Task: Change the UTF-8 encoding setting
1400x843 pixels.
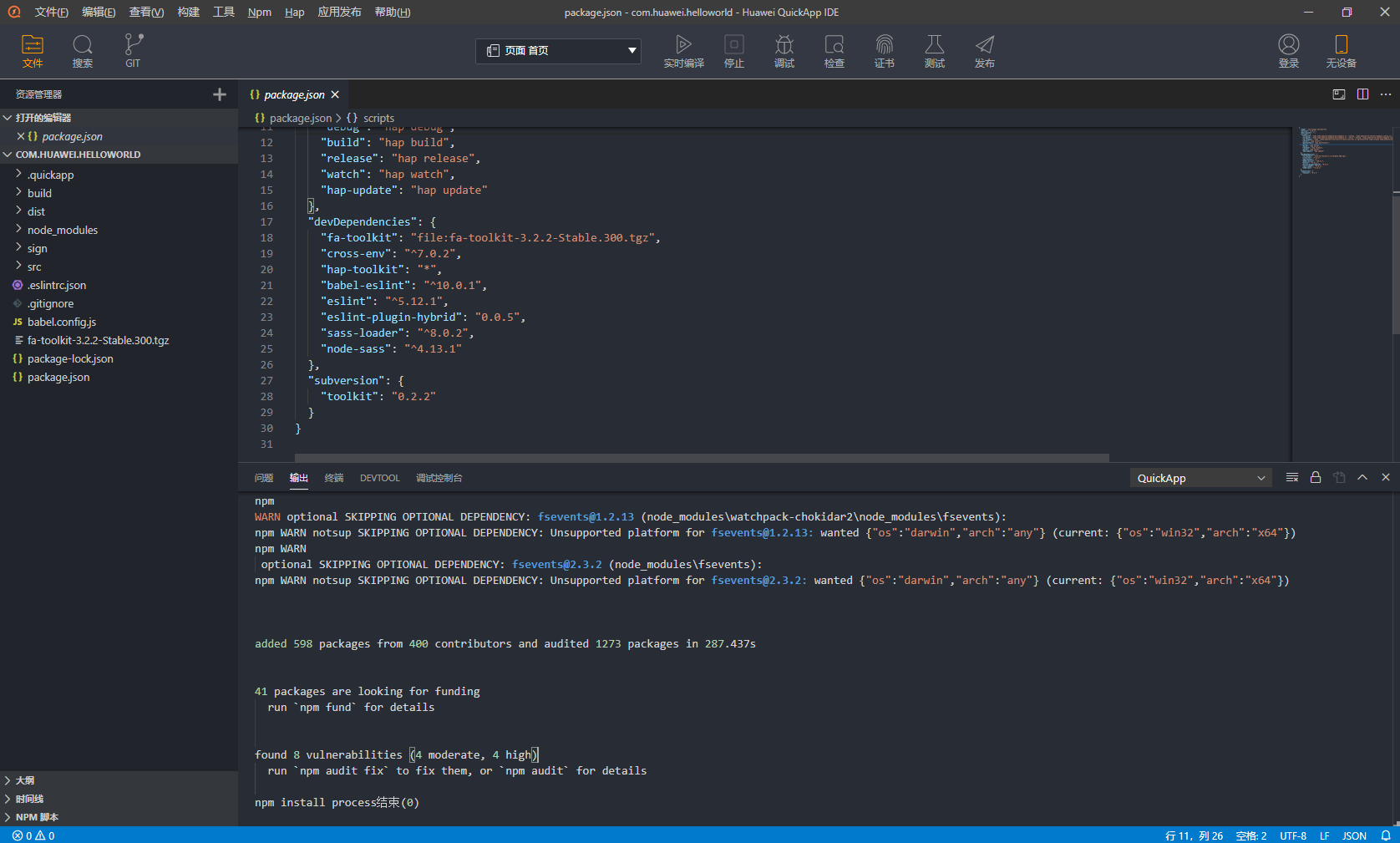Action: point(1293,835)
